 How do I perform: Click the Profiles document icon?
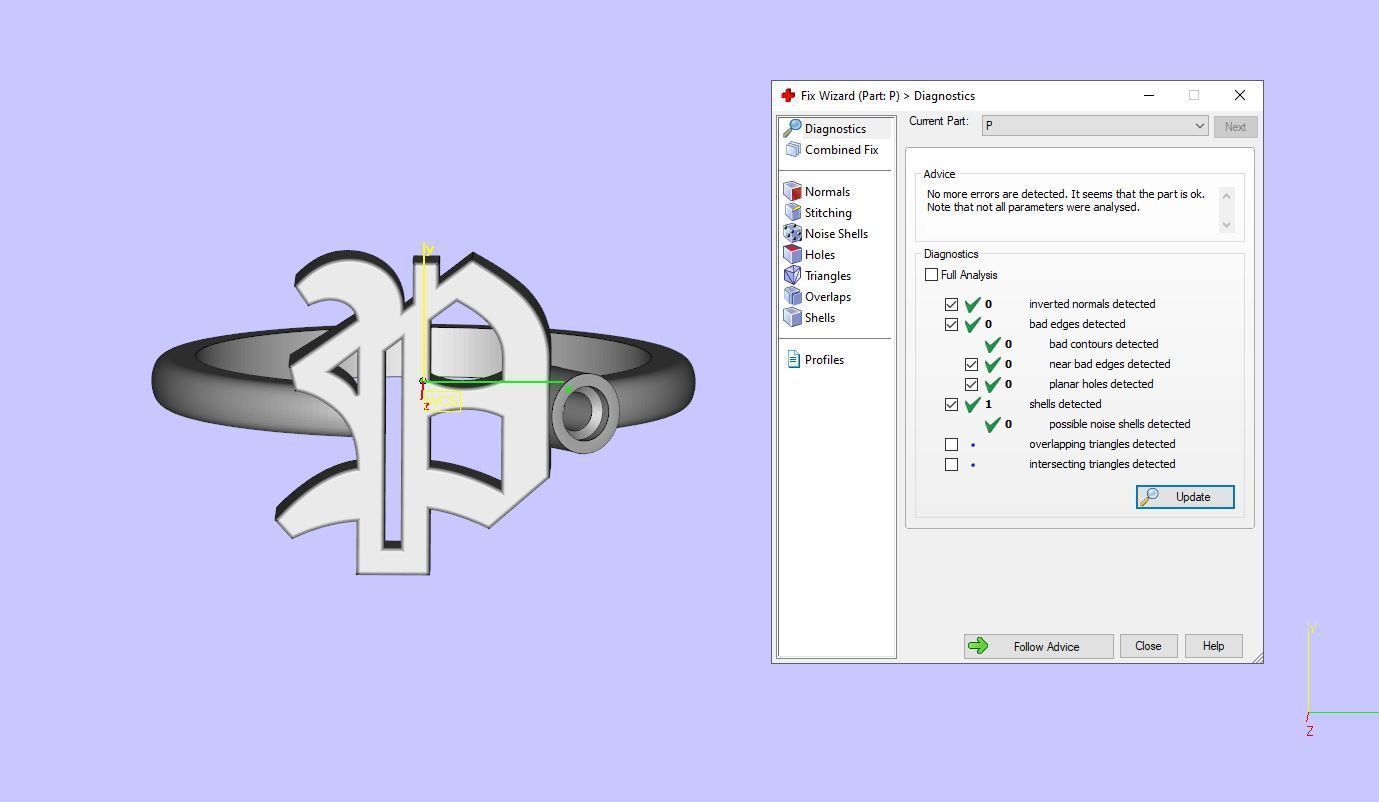pyautogui.click(x=794, y=359)
